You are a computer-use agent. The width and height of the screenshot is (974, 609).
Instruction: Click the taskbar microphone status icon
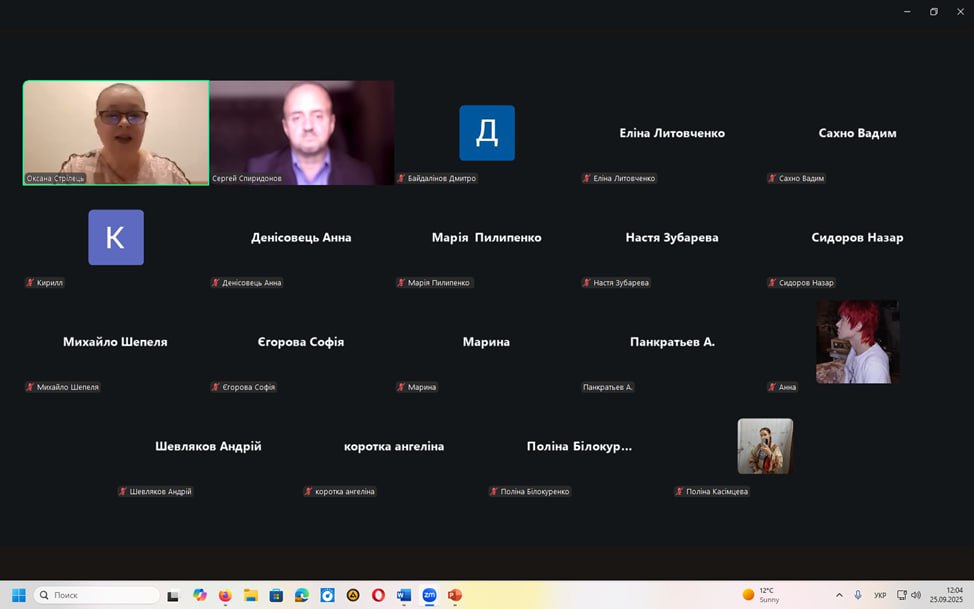point(858,595)
